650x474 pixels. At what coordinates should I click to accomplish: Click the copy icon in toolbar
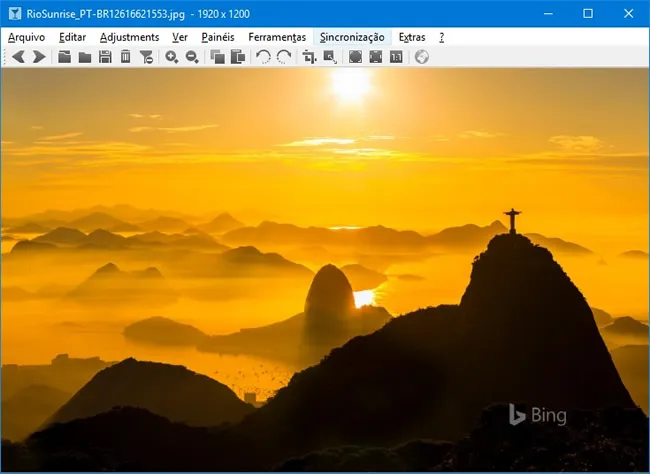pos(217,57)
